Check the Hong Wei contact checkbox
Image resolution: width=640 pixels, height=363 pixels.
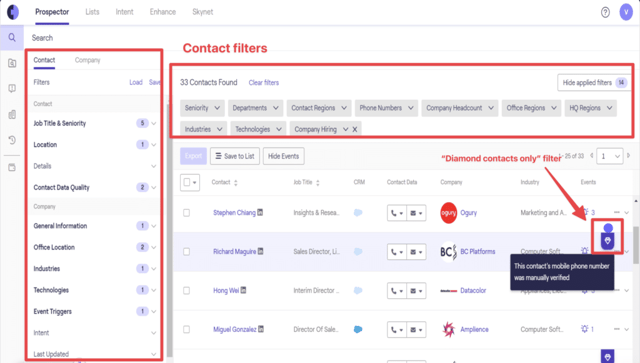point(187,290)
